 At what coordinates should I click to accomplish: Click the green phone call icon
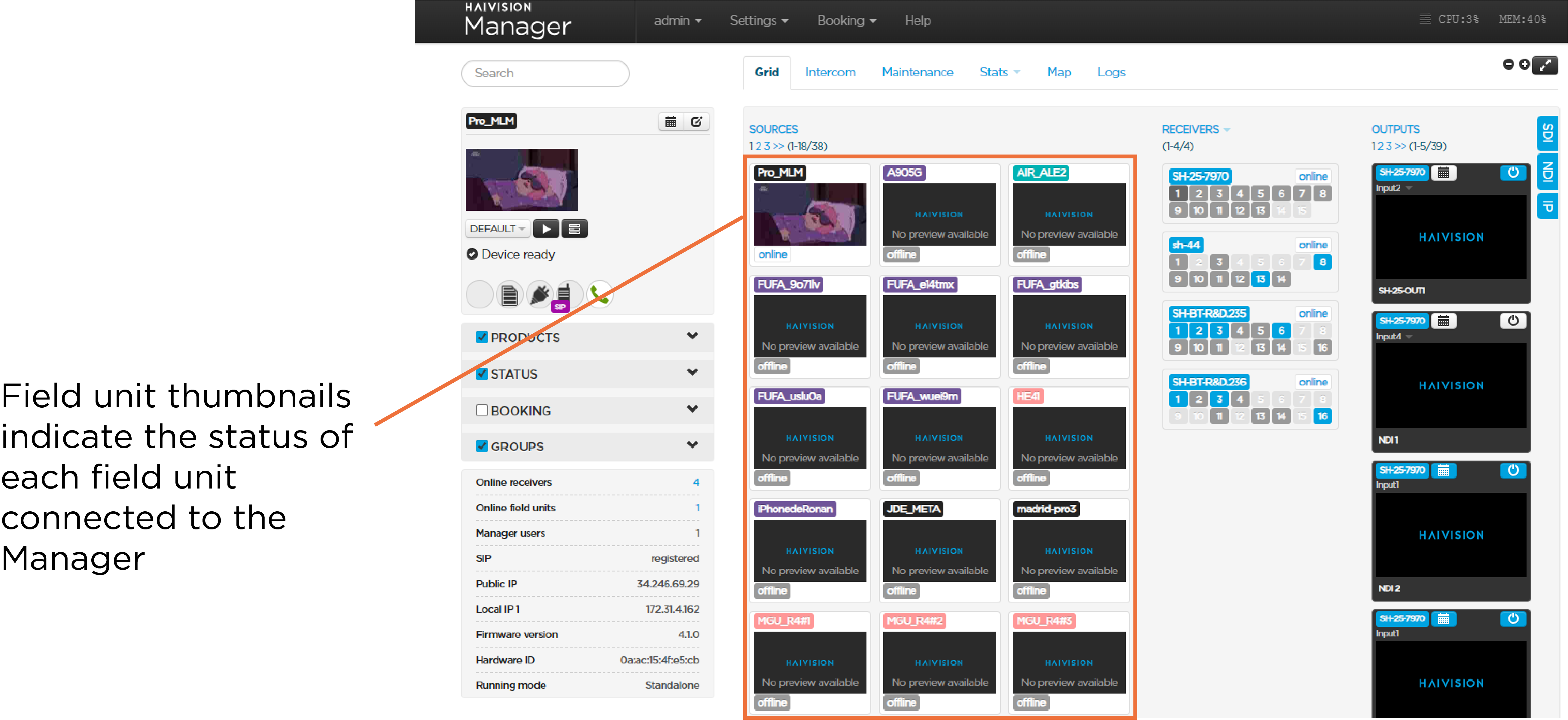click(600, 295)
